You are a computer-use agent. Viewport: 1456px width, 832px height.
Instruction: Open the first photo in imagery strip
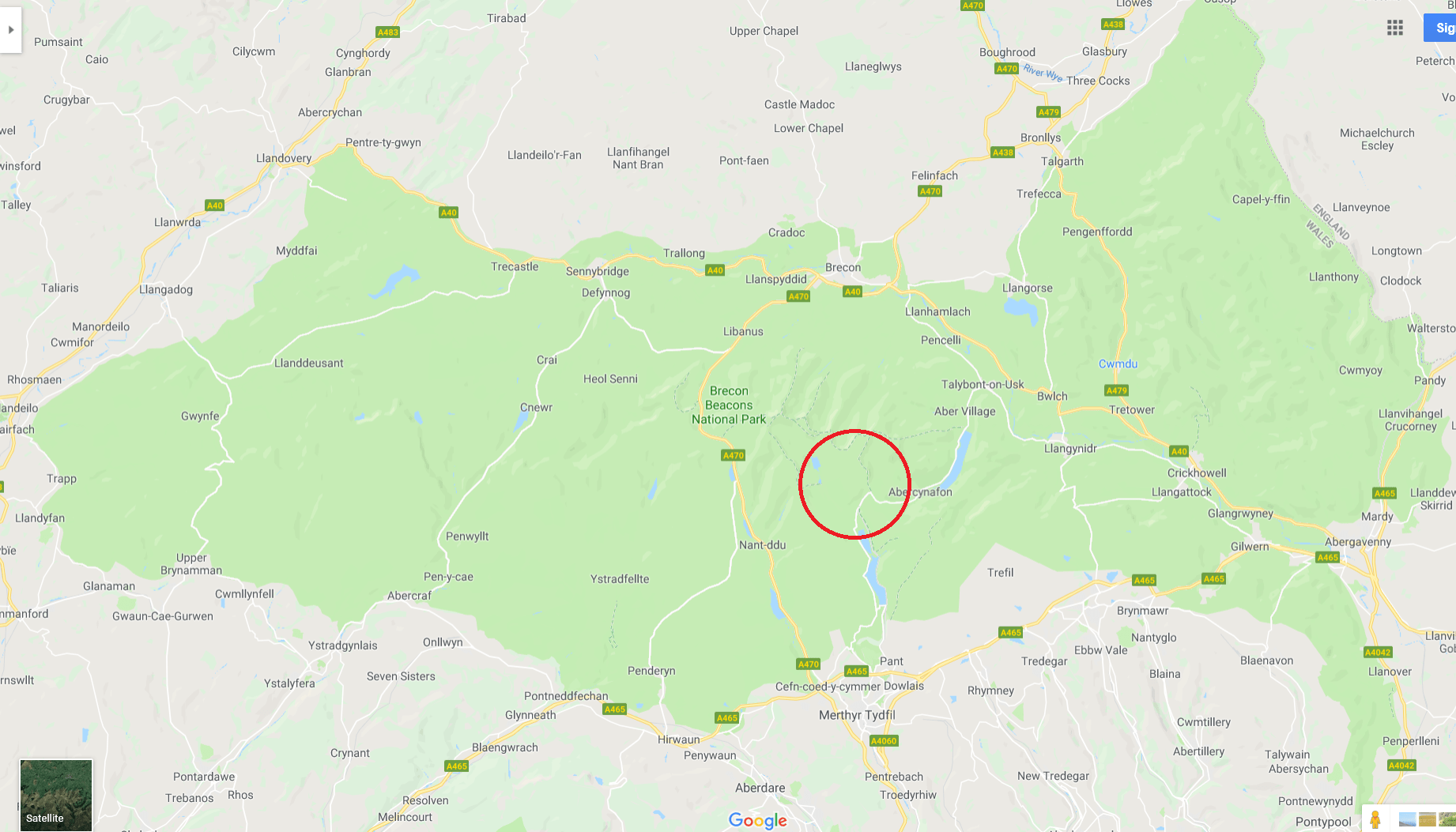(x=1408, y=820)
